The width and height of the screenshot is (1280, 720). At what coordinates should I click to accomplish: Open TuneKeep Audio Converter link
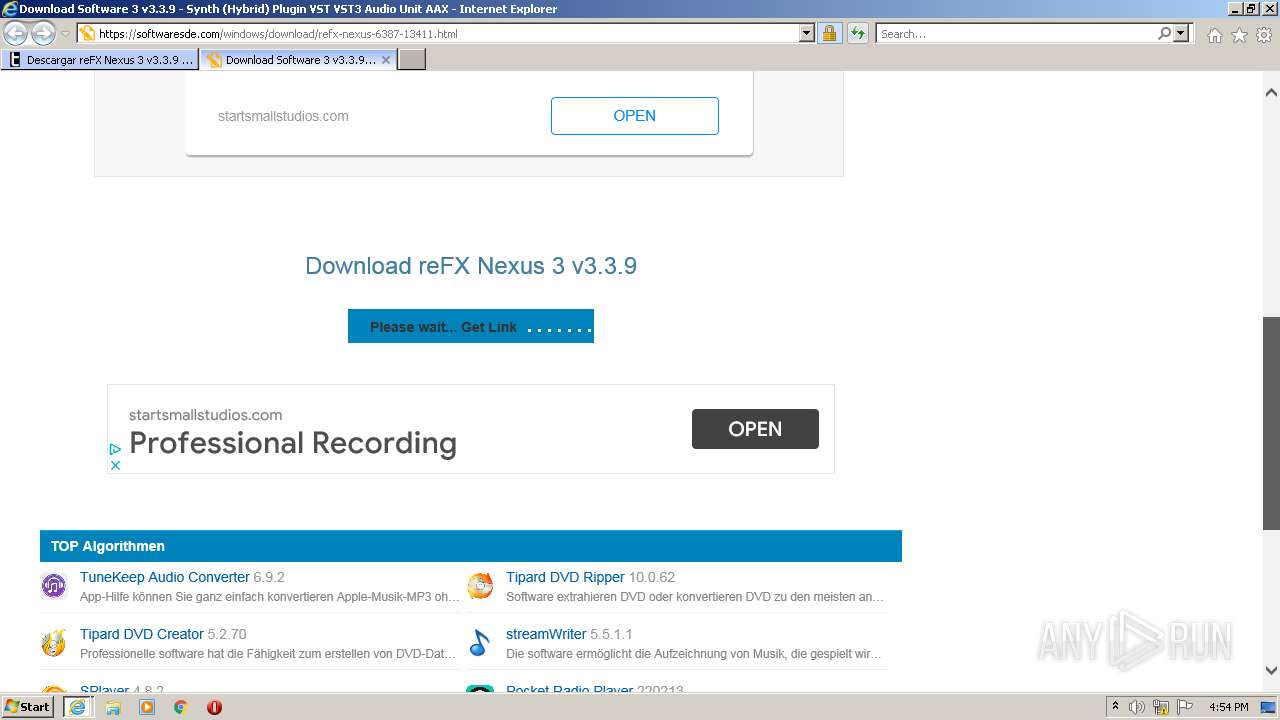tap(165, 577)
